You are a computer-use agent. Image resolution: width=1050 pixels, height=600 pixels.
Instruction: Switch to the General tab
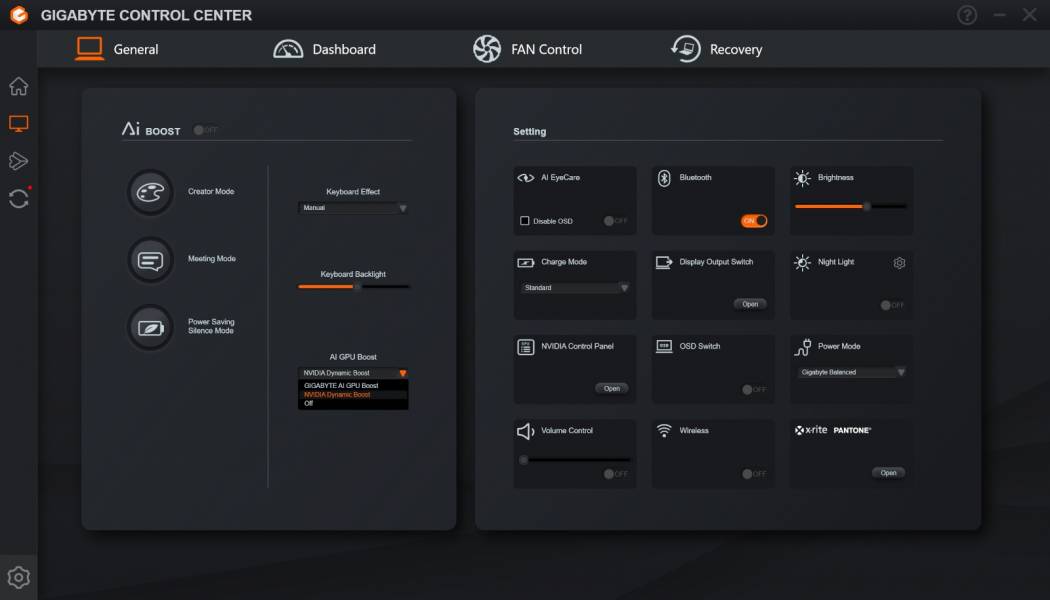117,49
